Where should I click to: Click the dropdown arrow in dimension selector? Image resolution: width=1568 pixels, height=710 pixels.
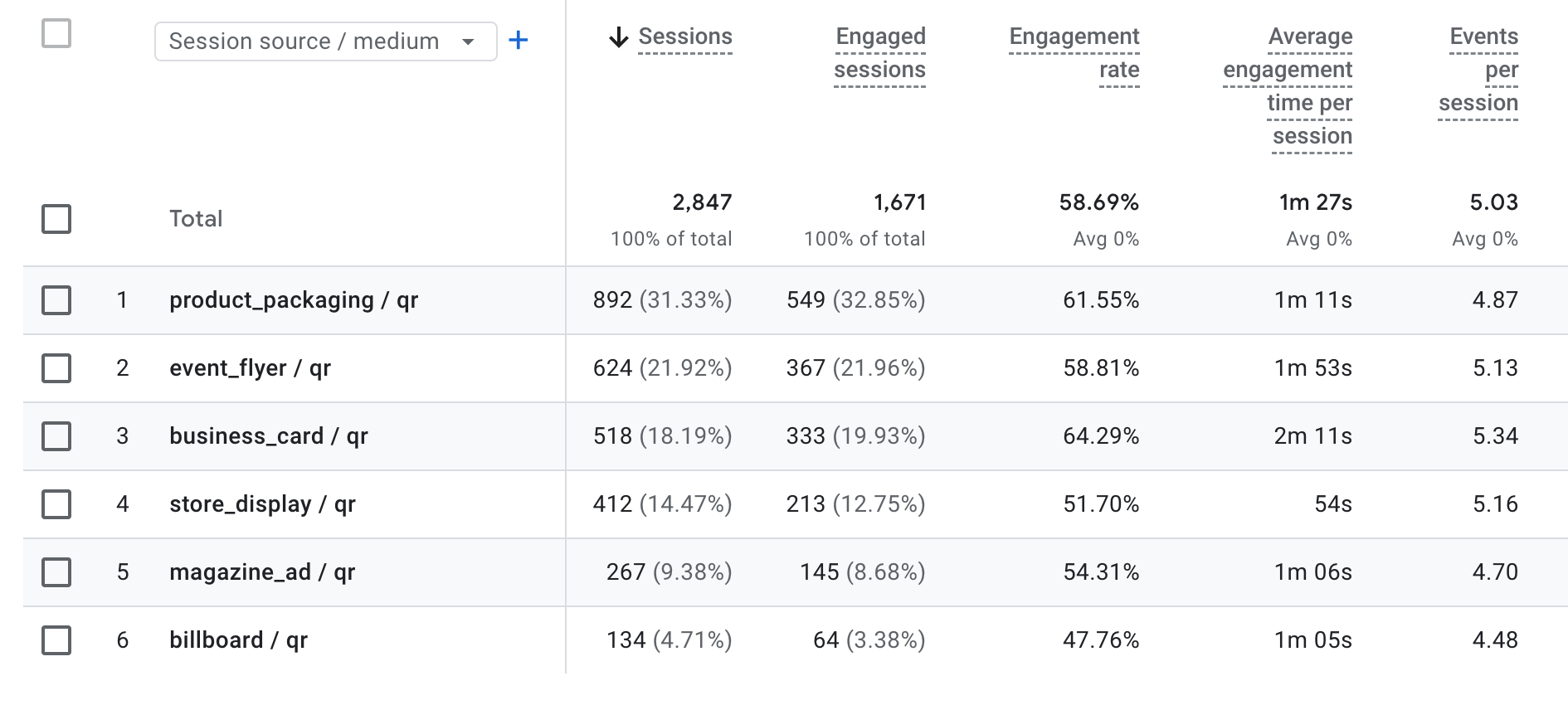tap(468, 41)
